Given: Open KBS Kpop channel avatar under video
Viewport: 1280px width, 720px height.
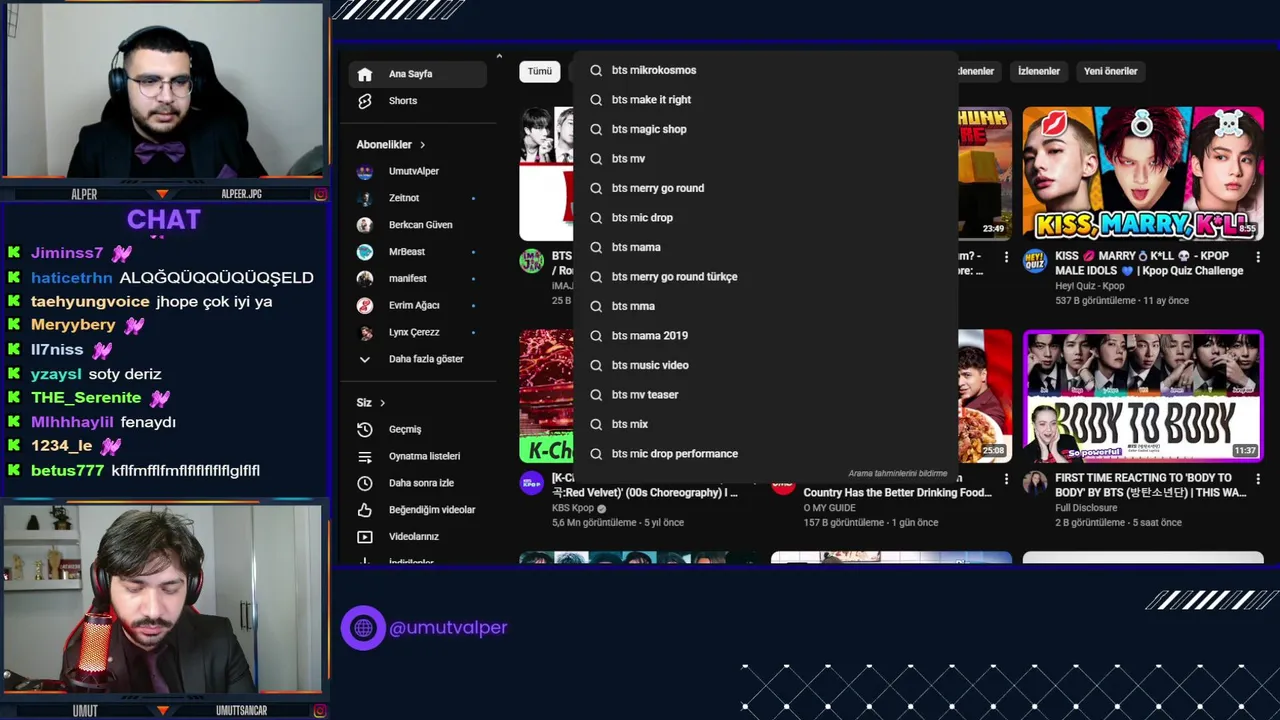Looking at the screenshot, I should (x=531, y=484).
